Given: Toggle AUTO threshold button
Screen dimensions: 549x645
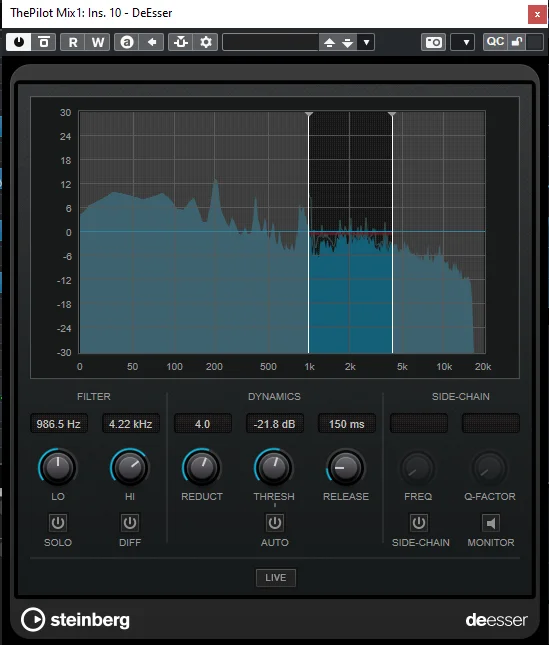Looking at the screenshot, I should click(x=275, y=523).
